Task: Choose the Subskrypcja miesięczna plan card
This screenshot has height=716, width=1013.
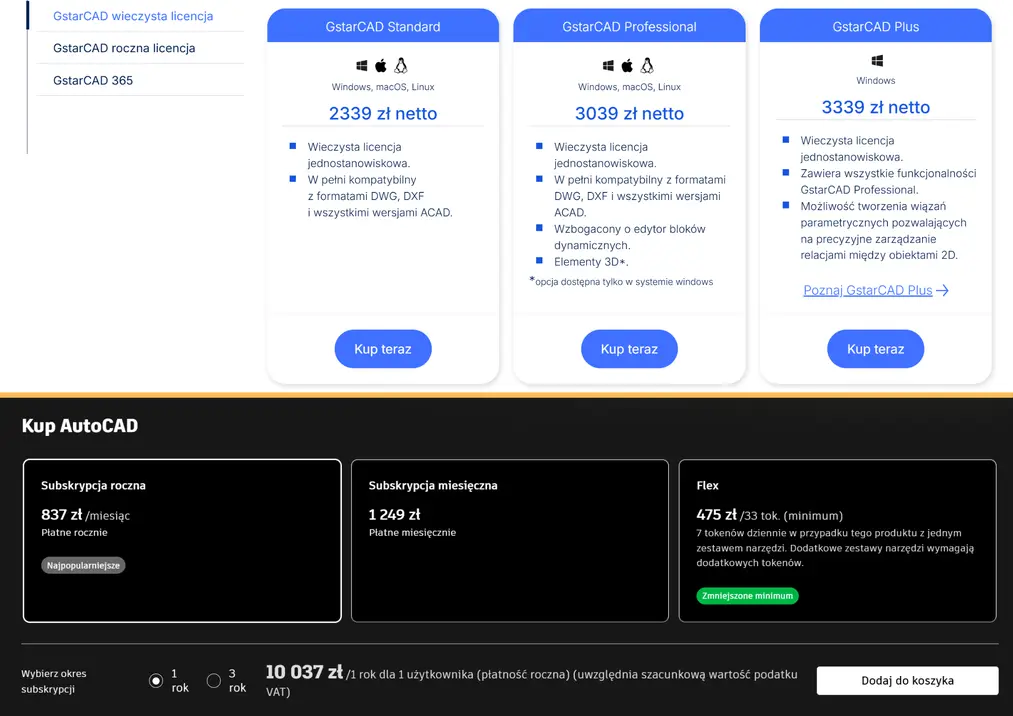Action: [x=510, y=541]
